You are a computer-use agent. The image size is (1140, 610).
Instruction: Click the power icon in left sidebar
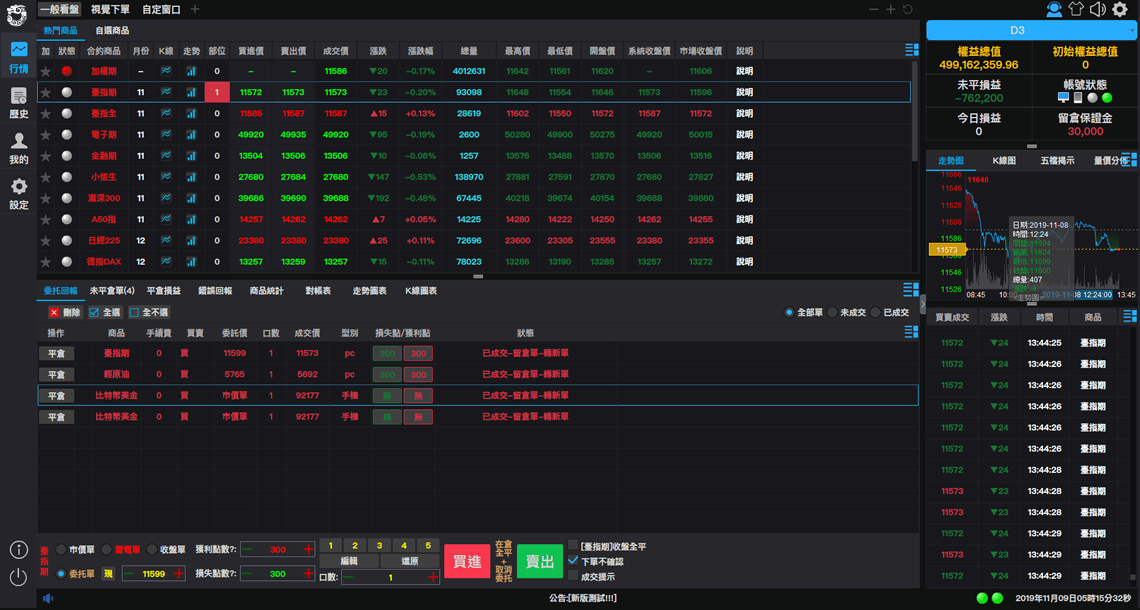(18, 577)
